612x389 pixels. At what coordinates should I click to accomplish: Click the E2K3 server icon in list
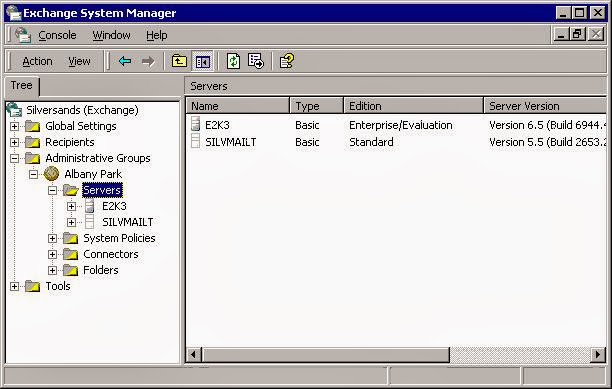point(196,124)
